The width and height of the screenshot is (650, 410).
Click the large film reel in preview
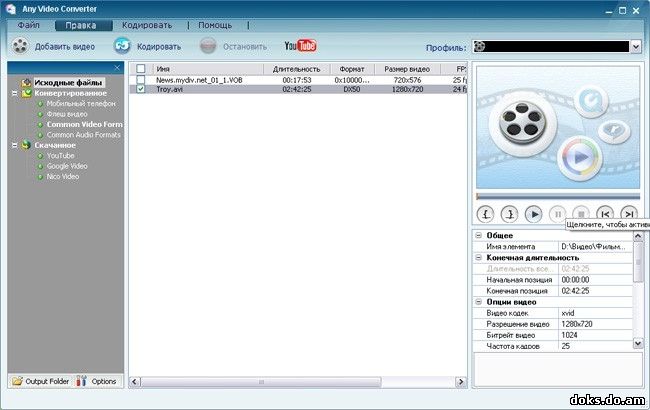tap(522, 123)
